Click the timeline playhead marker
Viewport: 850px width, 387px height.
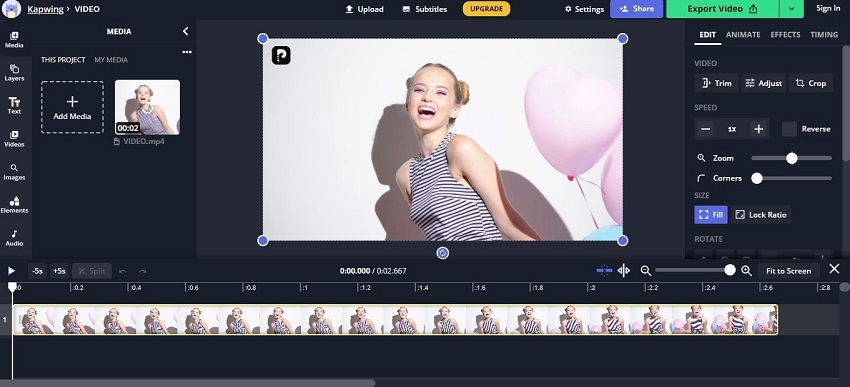tap(12, 288)
